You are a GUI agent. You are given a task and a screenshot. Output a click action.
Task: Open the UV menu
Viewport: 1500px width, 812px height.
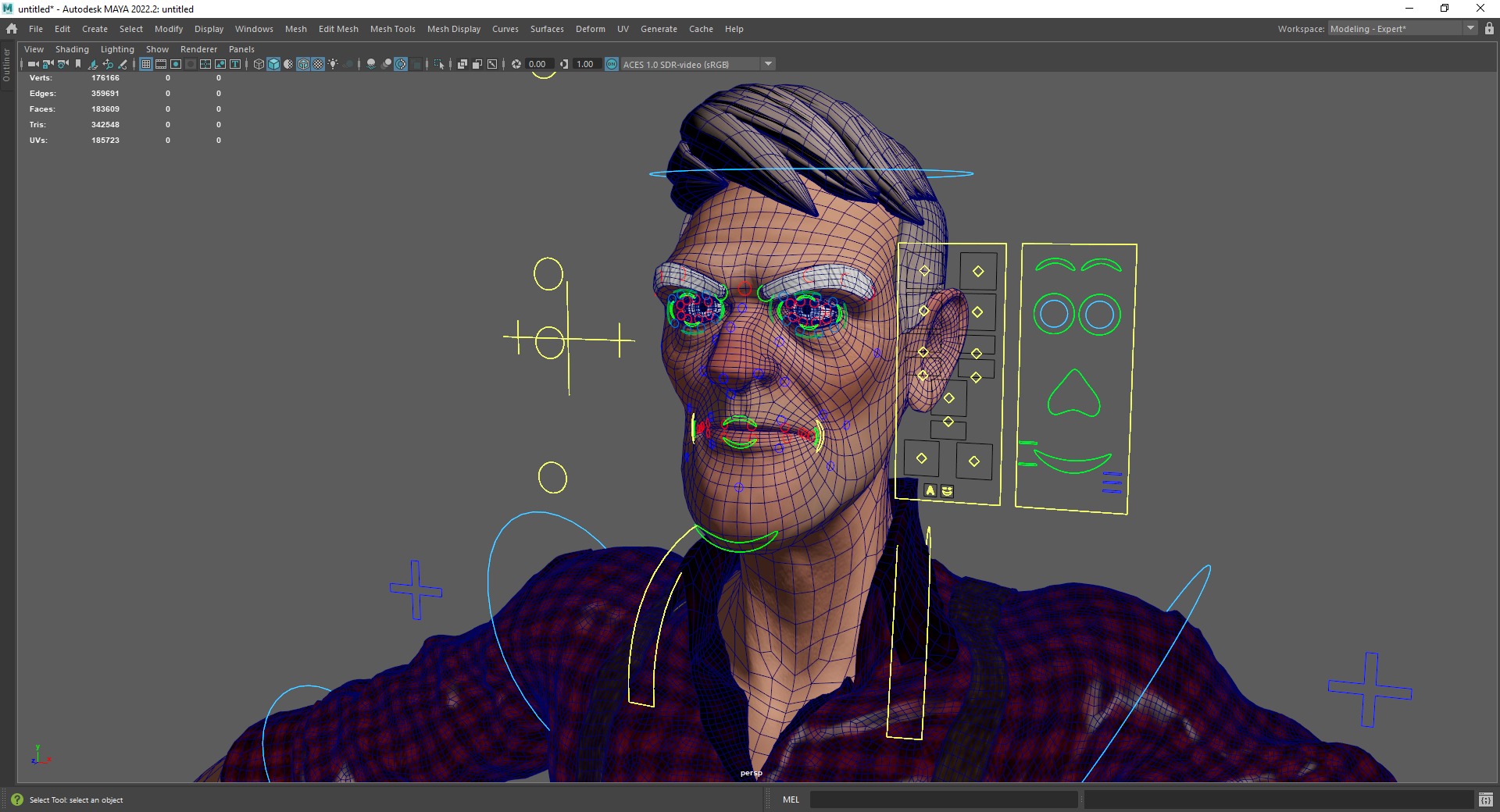(x=623, y=29)
